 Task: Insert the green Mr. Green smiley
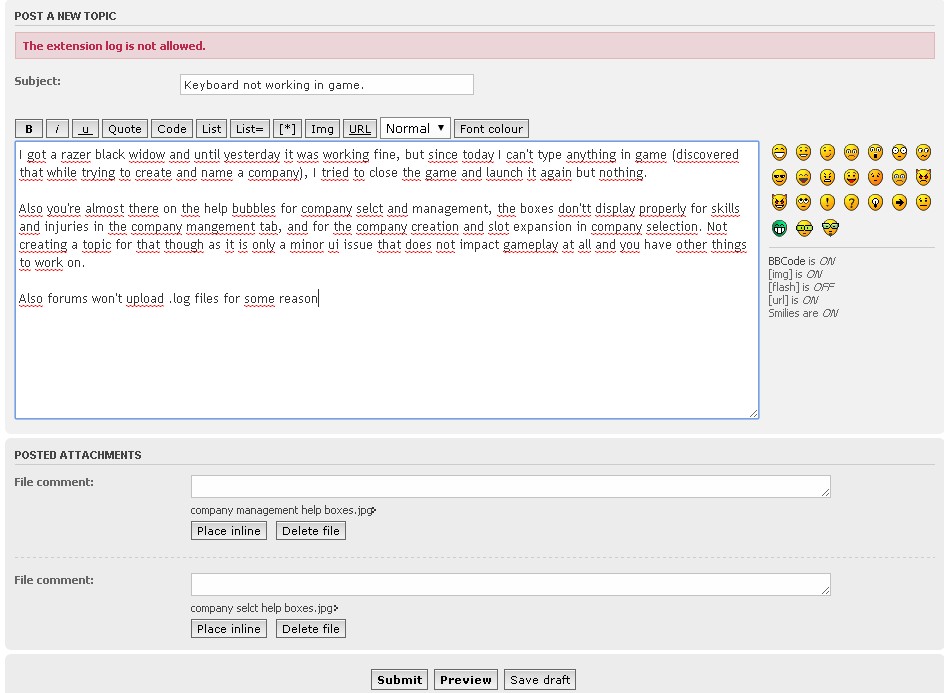pos(780,227)
